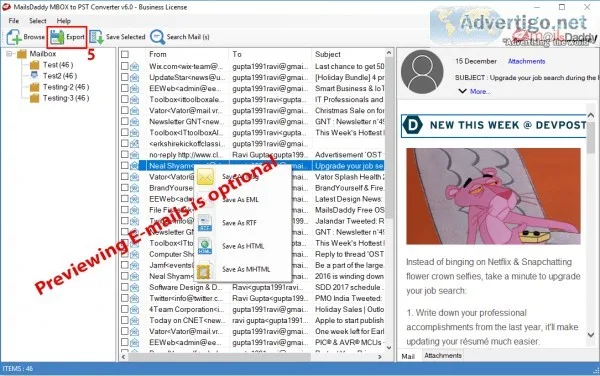Switch to the Mail tab
The image size is (600, 376).
pyautogui.click(x=408, y=356)
